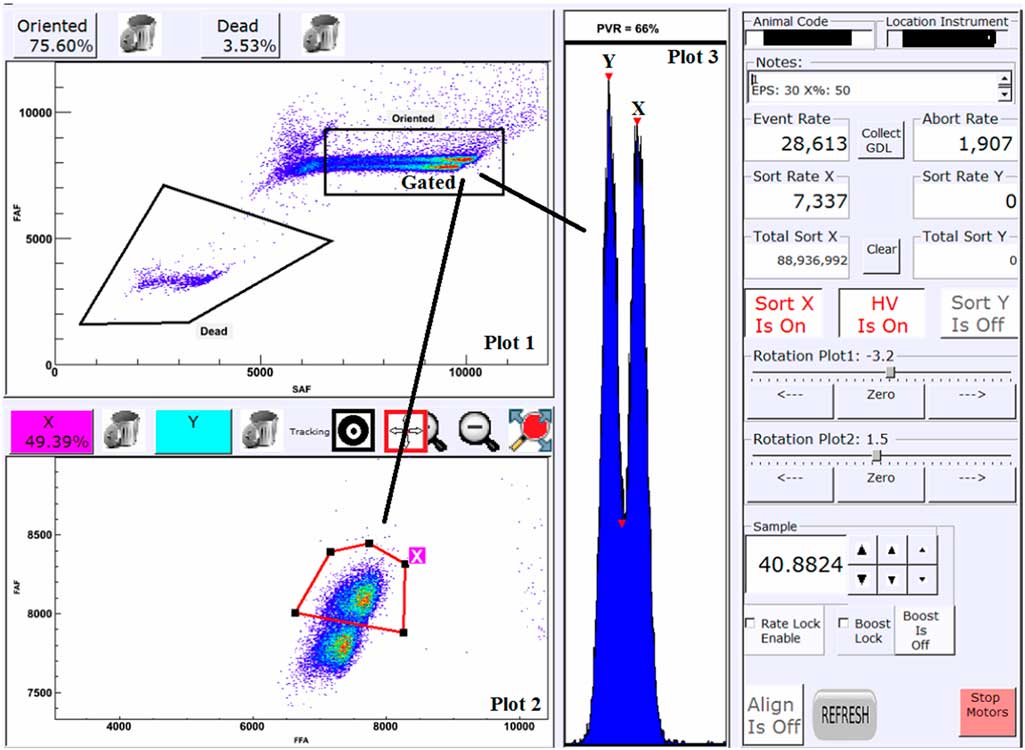Click Zero under Rotation Plot1
The image size is (1025, 750).
pos(880,395)
